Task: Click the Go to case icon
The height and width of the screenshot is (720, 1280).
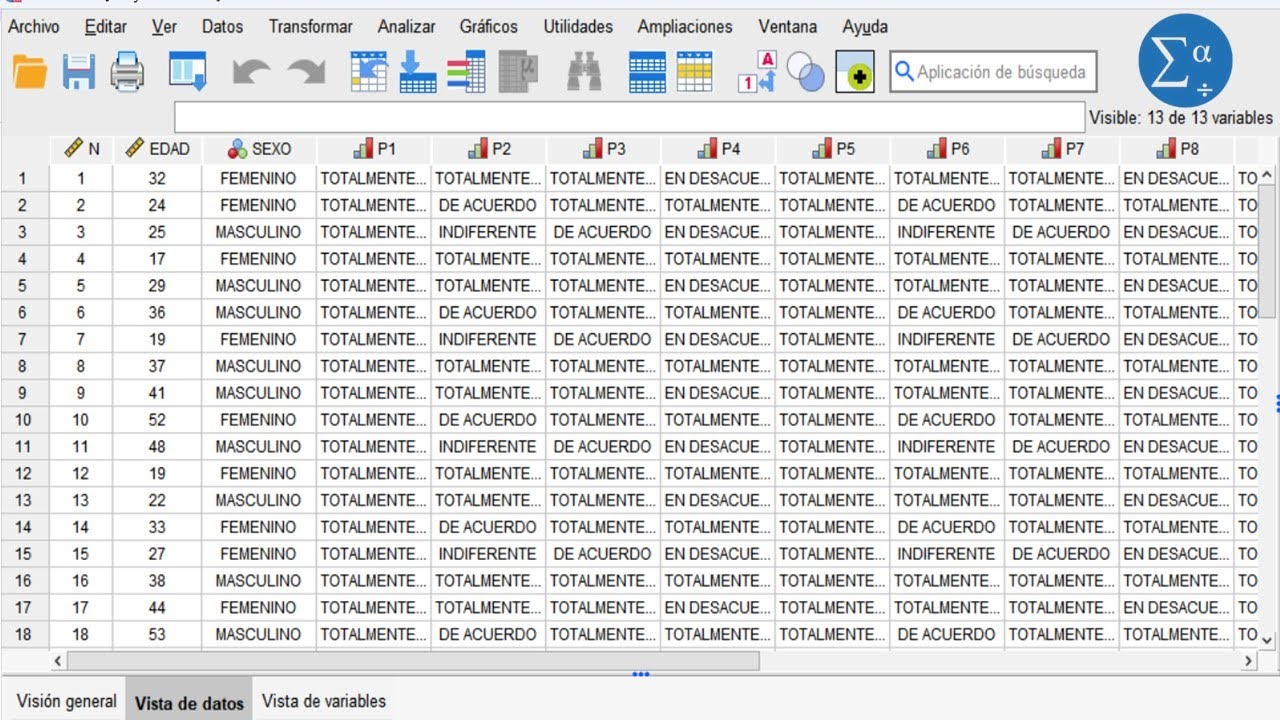Action: coord(369,72)
